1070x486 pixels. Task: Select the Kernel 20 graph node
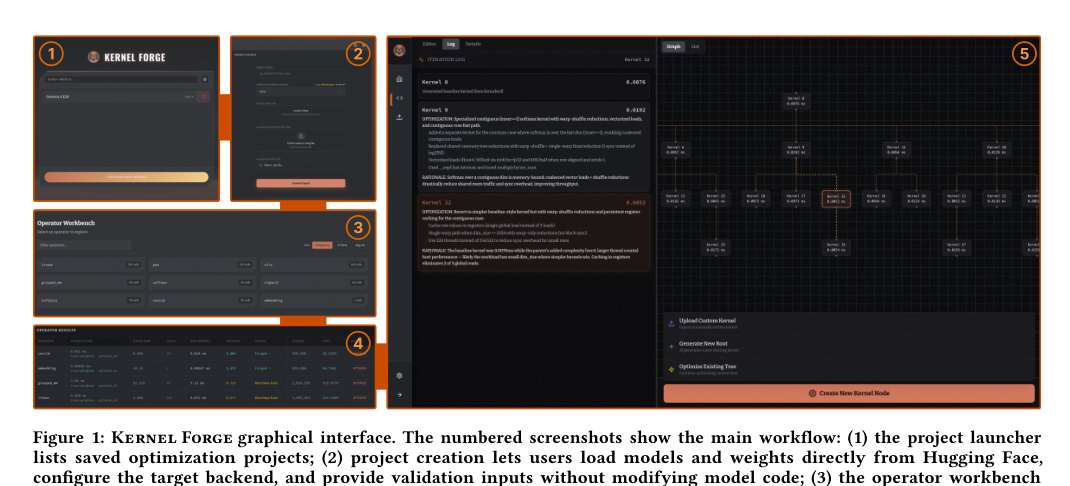(996, 149)
